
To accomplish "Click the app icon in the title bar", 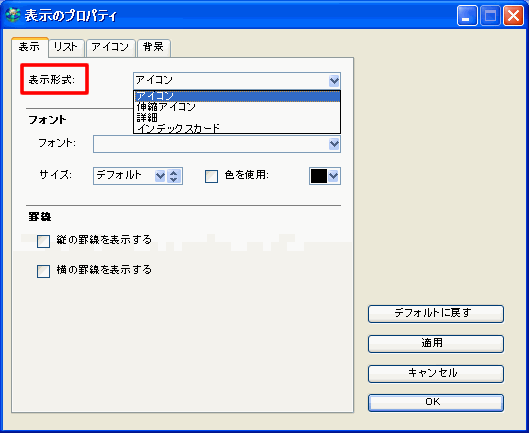I will pyautogui.click(x=13, y=16).
